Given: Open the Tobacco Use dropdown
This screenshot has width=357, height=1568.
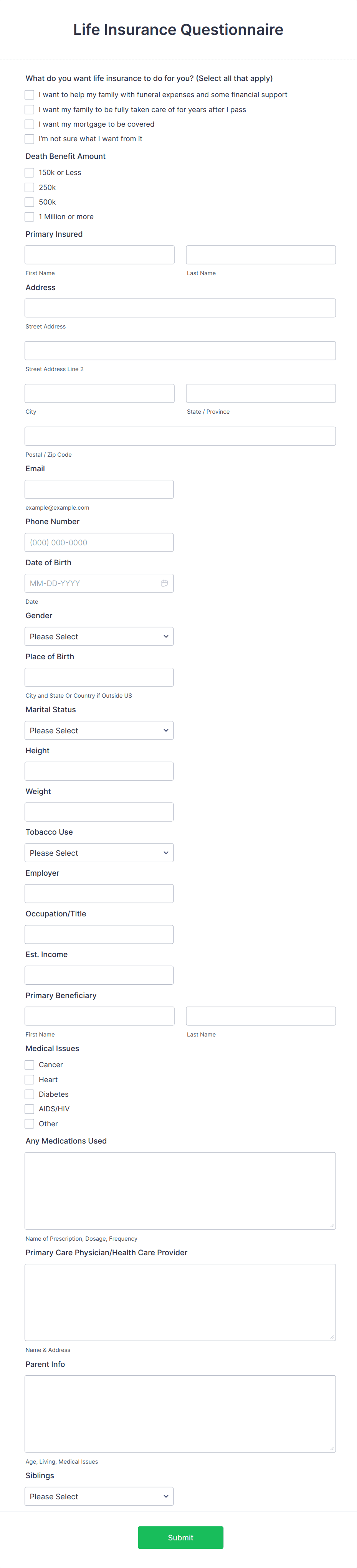Looking at the screenshot, I should tap(99, 852).
